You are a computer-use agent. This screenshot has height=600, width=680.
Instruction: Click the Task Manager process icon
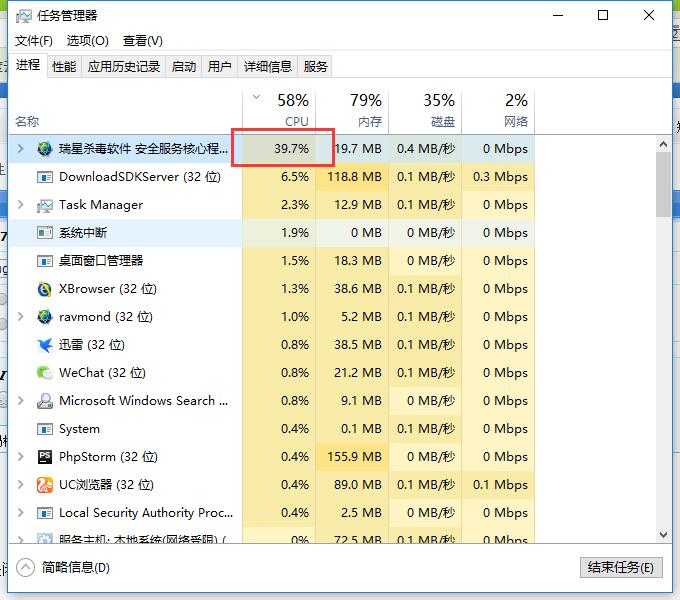click(x=45, y=205)
